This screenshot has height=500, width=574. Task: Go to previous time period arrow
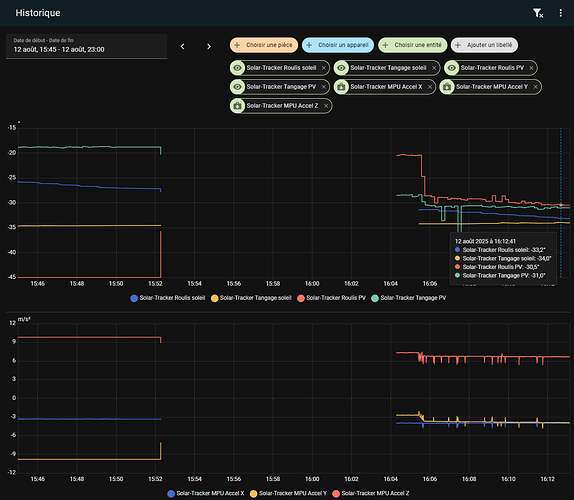click(x=182, y=46)
